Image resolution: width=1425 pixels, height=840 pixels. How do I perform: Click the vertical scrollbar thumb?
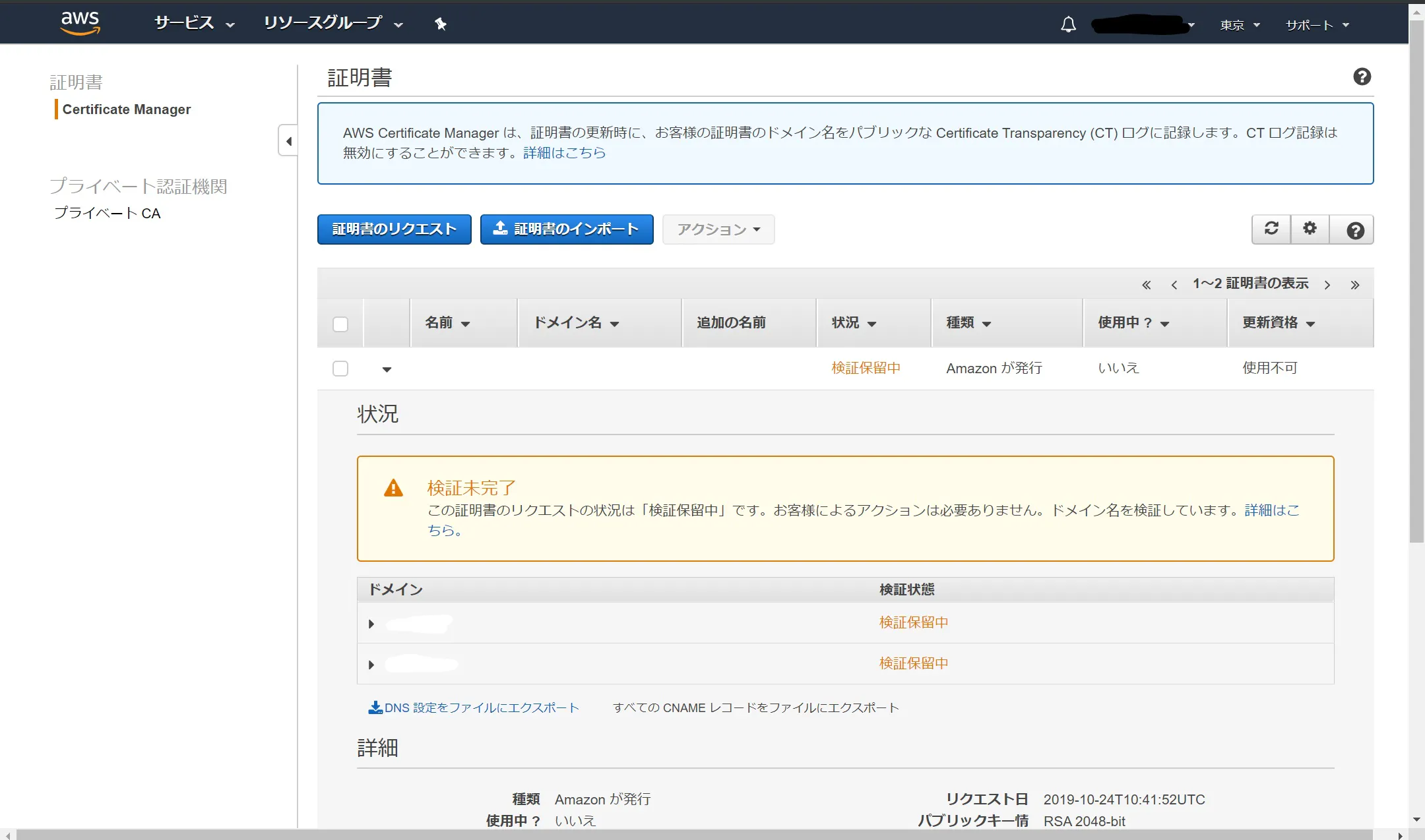(1416, 280)
